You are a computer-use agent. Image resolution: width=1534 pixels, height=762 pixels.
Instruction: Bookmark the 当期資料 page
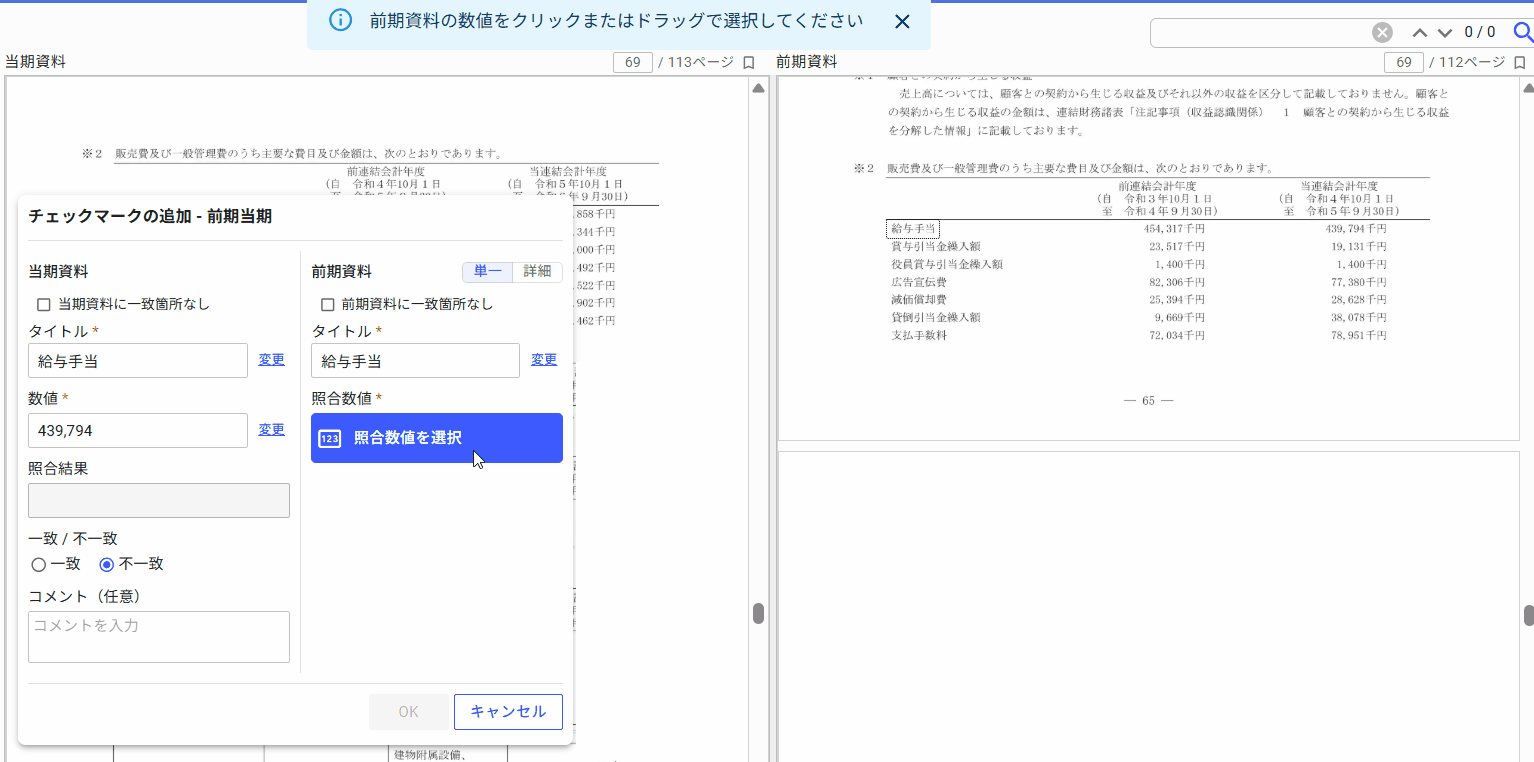(748, 62)
